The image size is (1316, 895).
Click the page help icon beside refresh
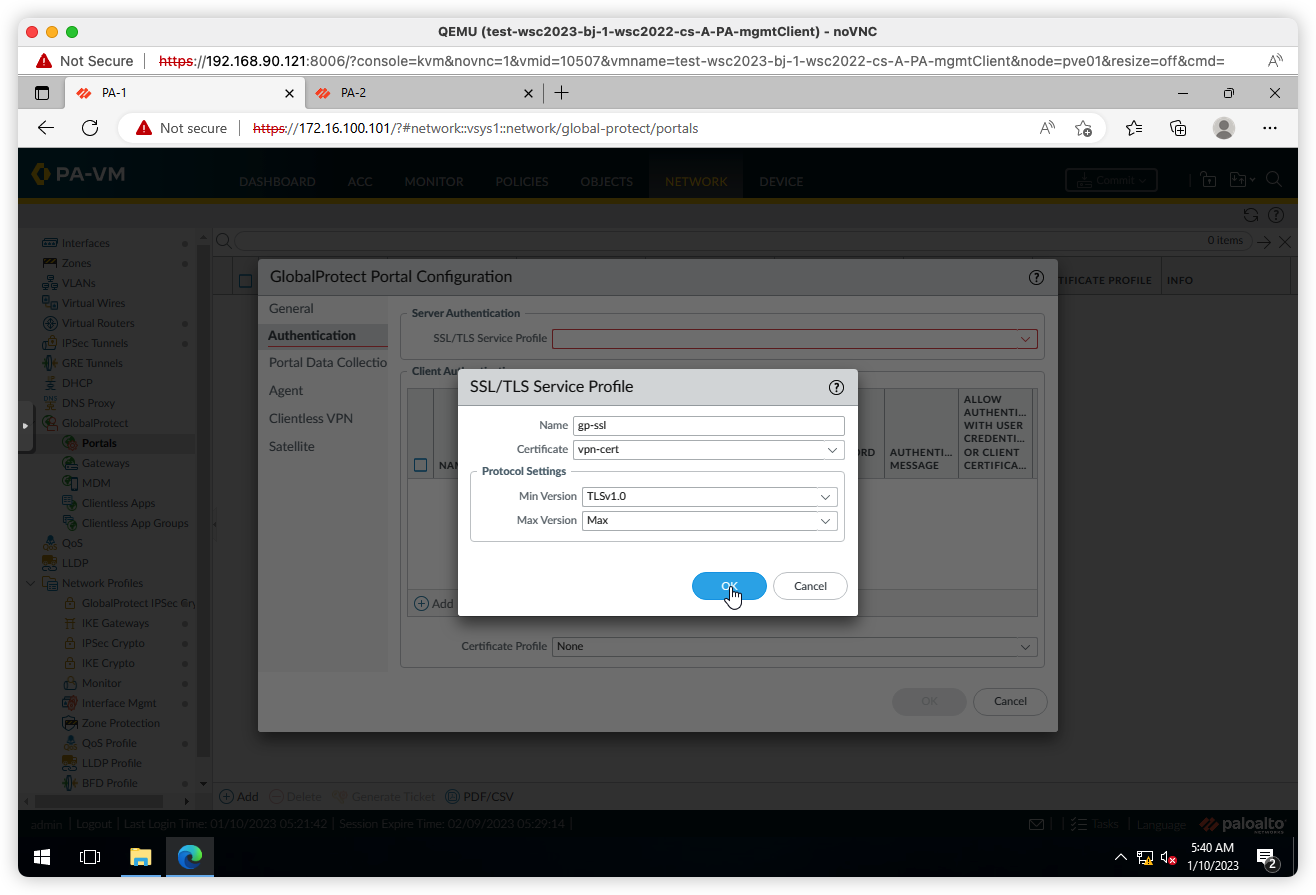coord(1275,215)
